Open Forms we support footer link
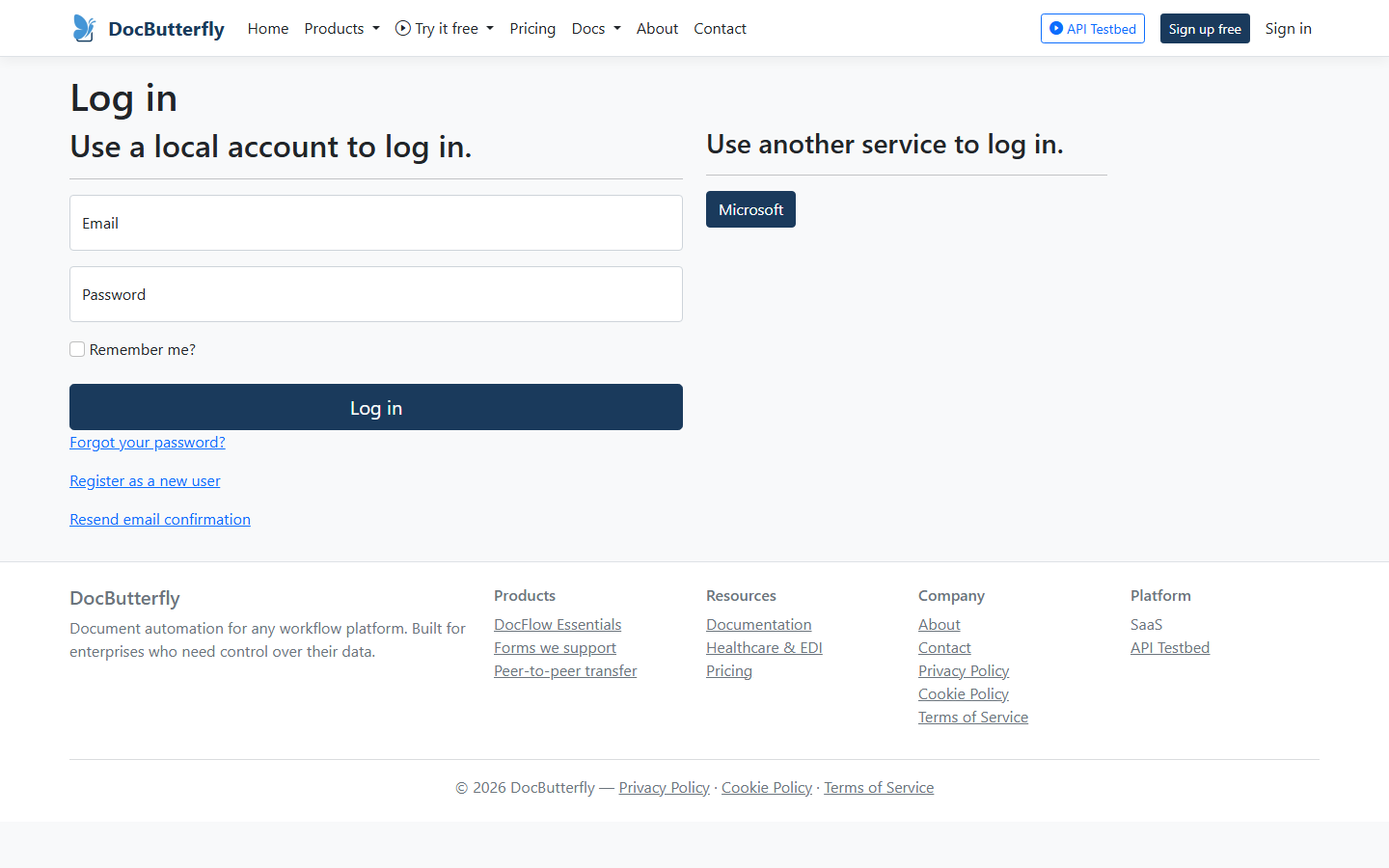The height and width of the screenshot is (868, 1389). pyautogui.click(x=555, y=647)
